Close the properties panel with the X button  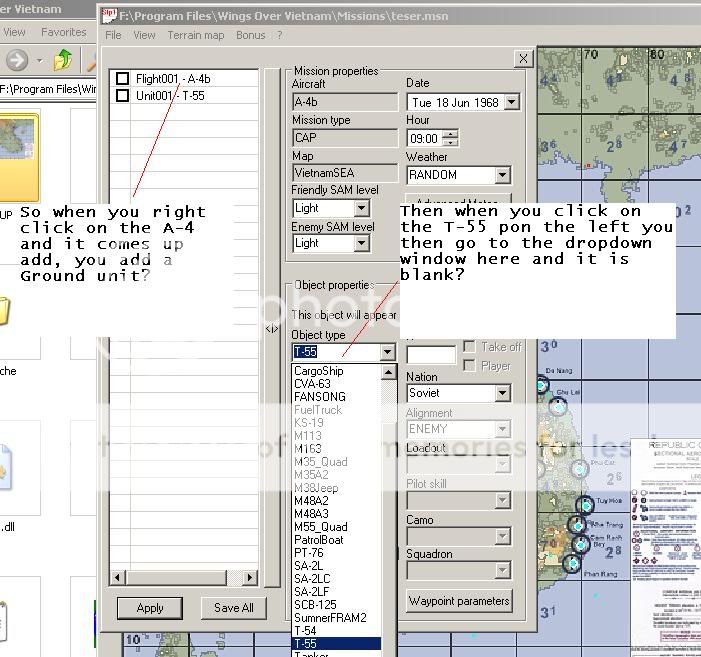(523, 59)
